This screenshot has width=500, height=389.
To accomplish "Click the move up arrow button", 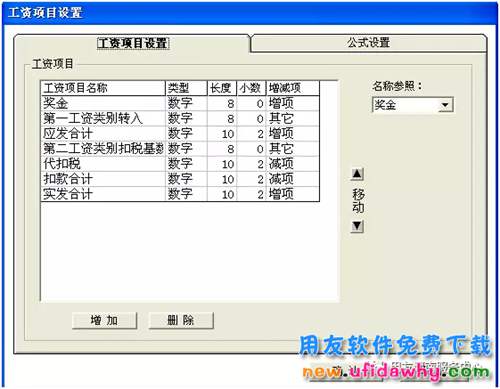I will coord(357,174).
